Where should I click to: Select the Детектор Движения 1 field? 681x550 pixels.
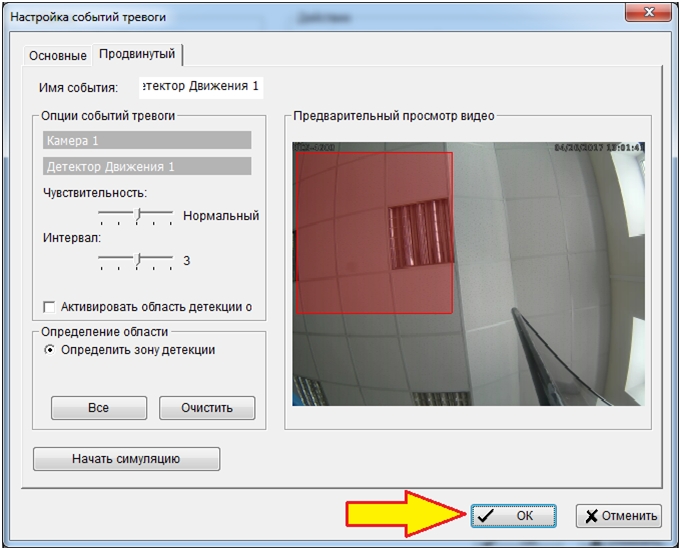147,166
